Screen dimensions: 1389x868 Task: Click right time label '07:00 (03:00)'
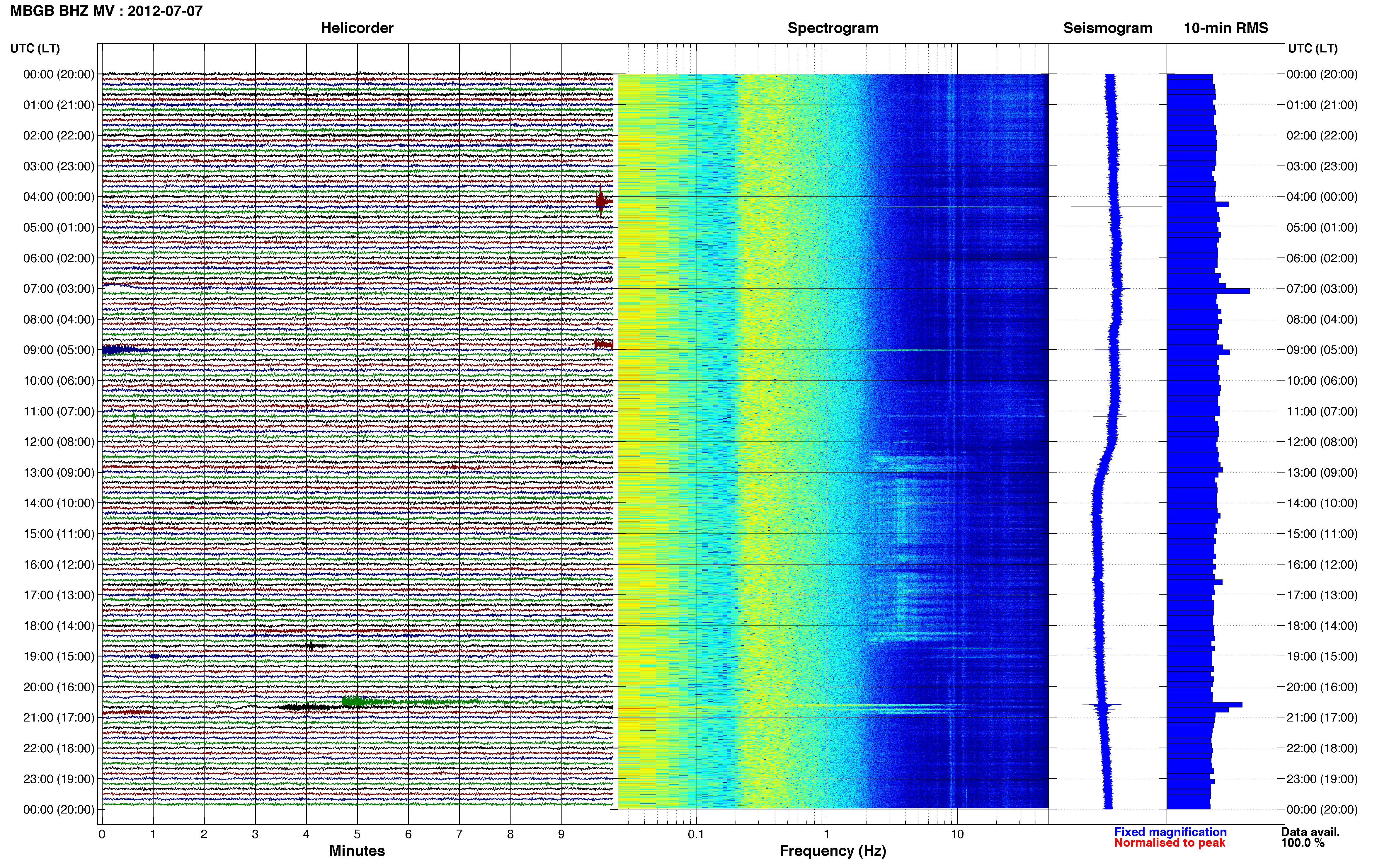click(1322, 289)
